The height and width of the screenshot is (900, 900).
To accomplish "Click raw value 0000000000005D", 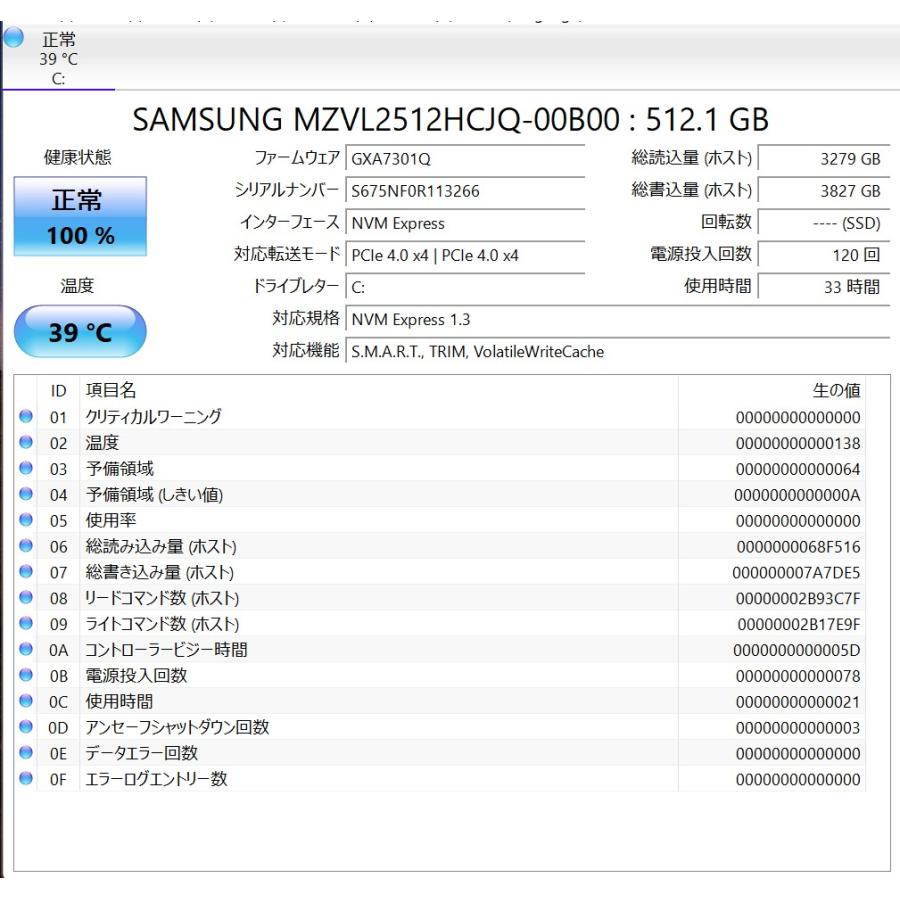I will (x=797, y=650).
